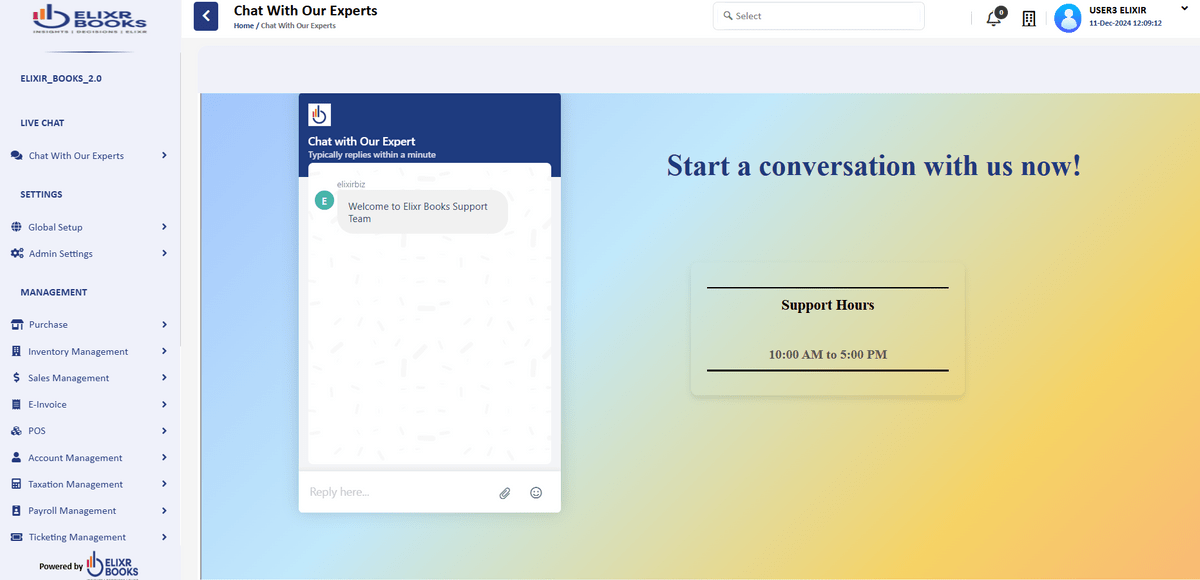This screenshot has width=1200, height=580.
Task: Open Chat With Our Experts item
Action: tap(76, 156)
